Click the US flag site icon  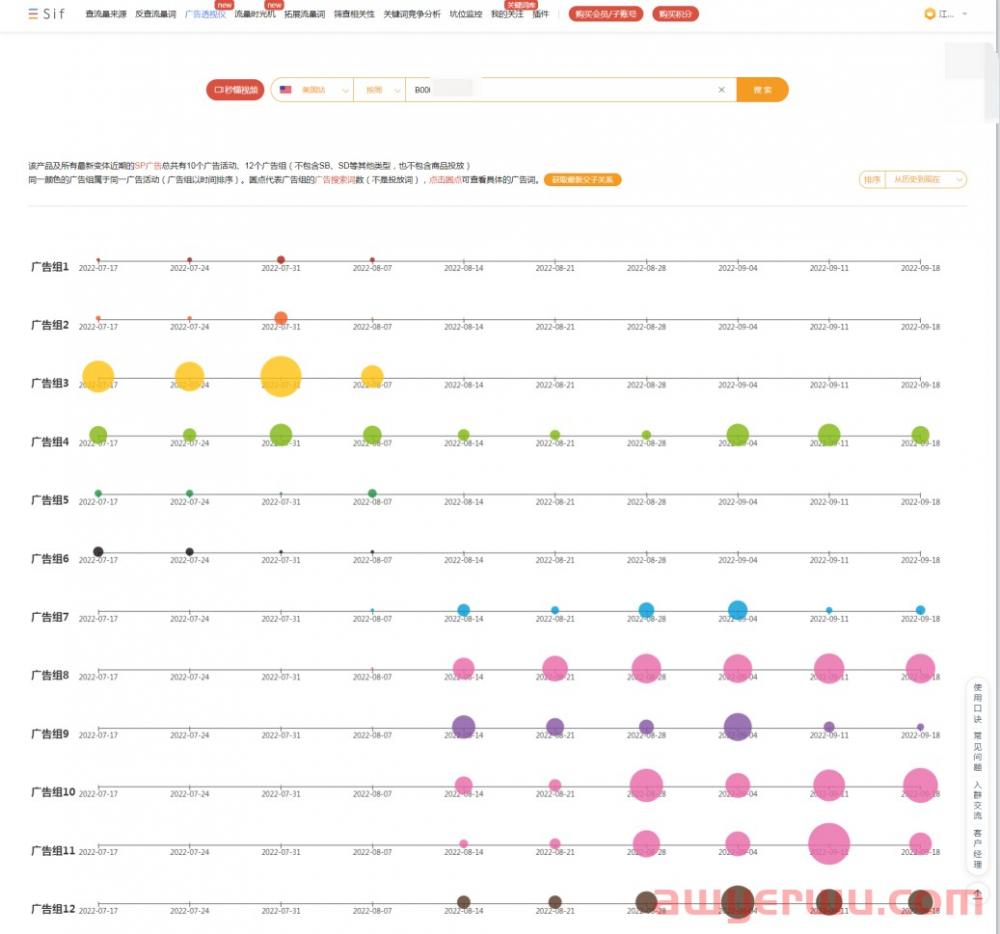286,90
